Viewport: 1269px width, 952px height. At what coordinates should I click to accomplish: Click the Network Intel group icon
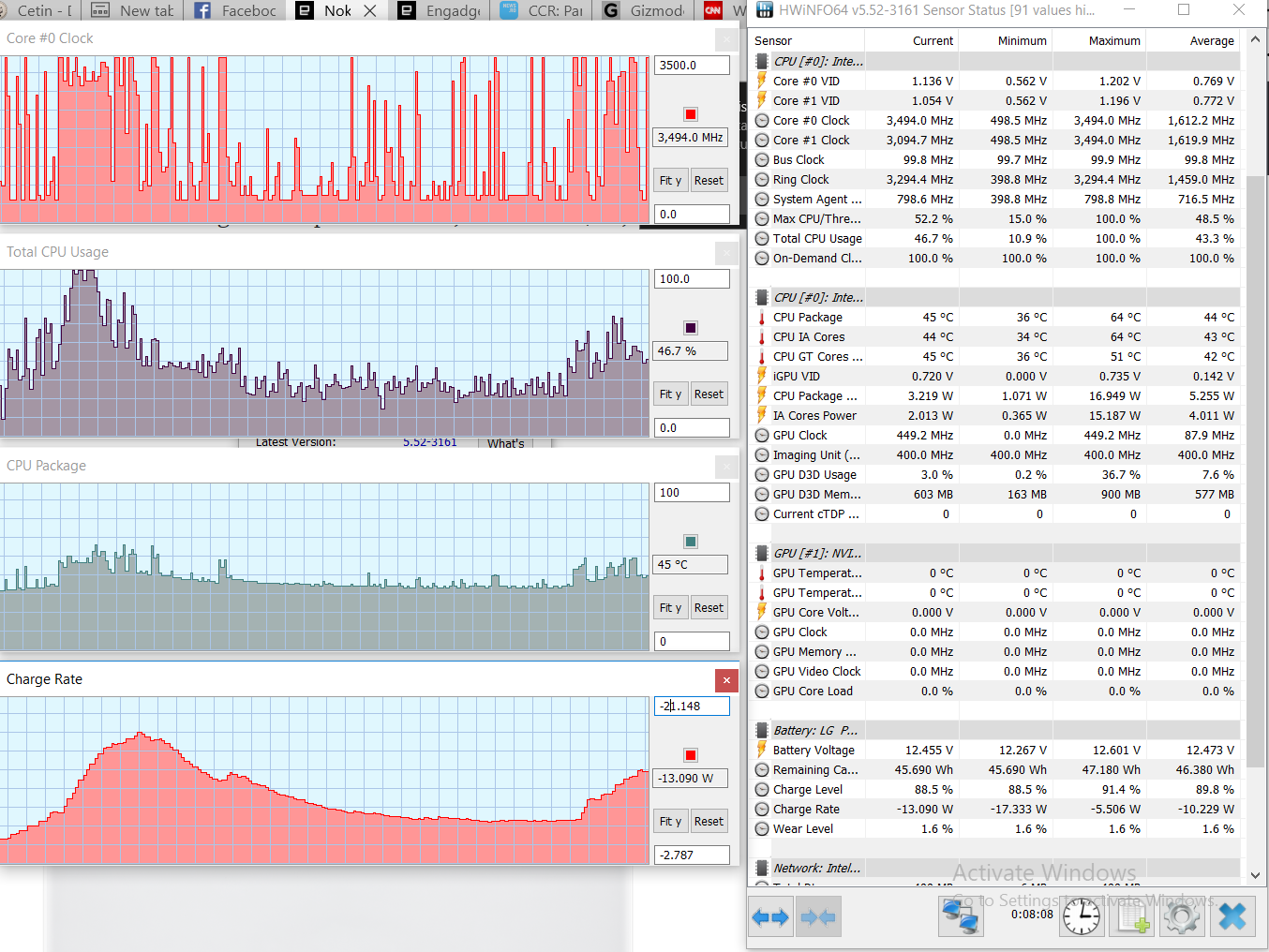coord(762,869)
